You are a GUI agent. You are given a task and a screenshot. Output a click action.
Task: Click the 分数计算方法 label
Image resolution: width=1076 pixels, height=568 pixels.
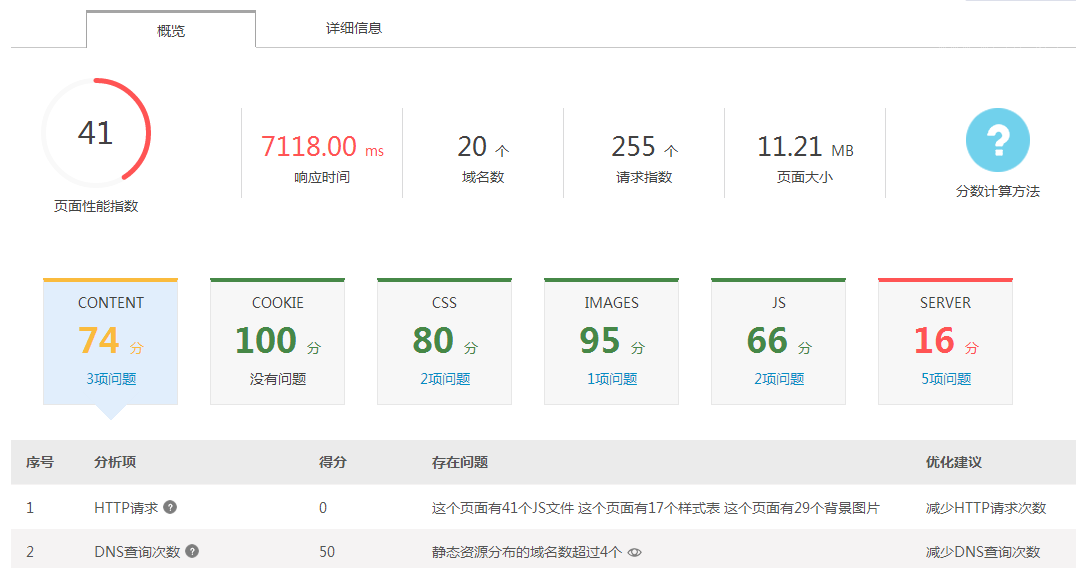pos(997,191)
